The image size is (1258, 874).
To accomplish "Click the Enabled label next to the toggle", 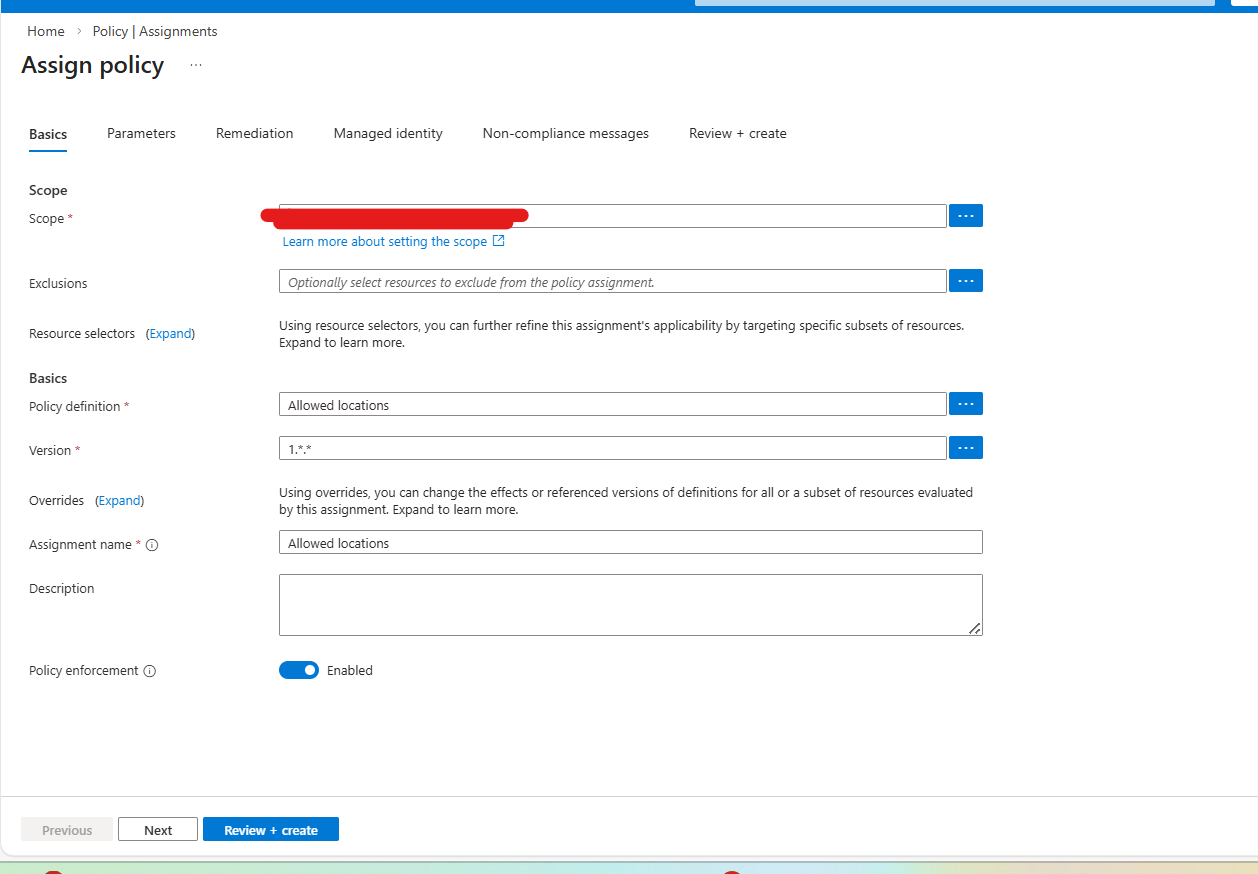I will [x=350, y=671].
